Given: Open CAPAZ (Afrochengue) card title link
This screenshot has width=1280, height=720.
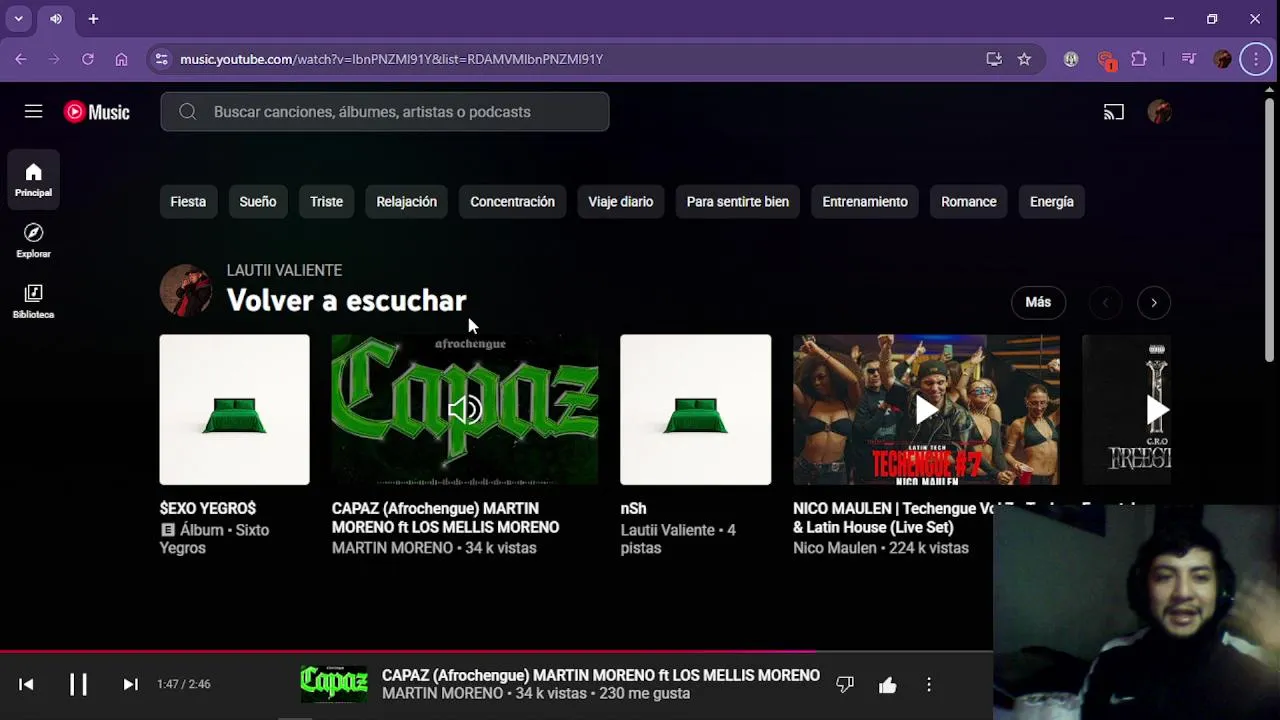Looking at the screenshot, I should [x=445, y=518].
